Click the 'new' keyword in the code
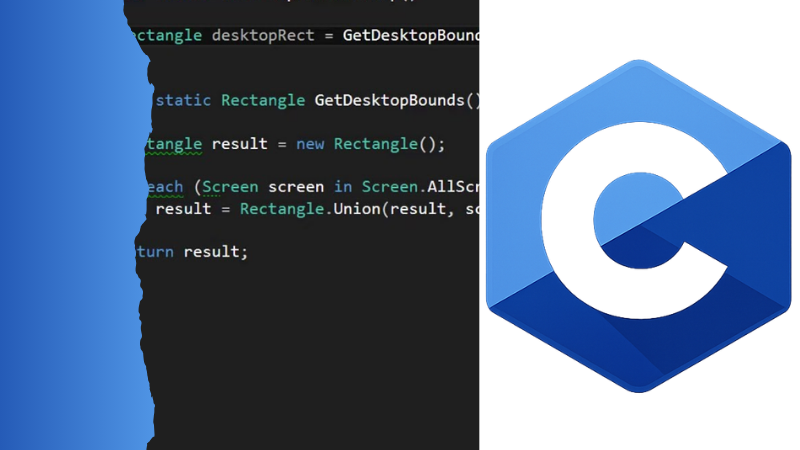Viewport: 800px width, 450px height. (x=310, y=144)
